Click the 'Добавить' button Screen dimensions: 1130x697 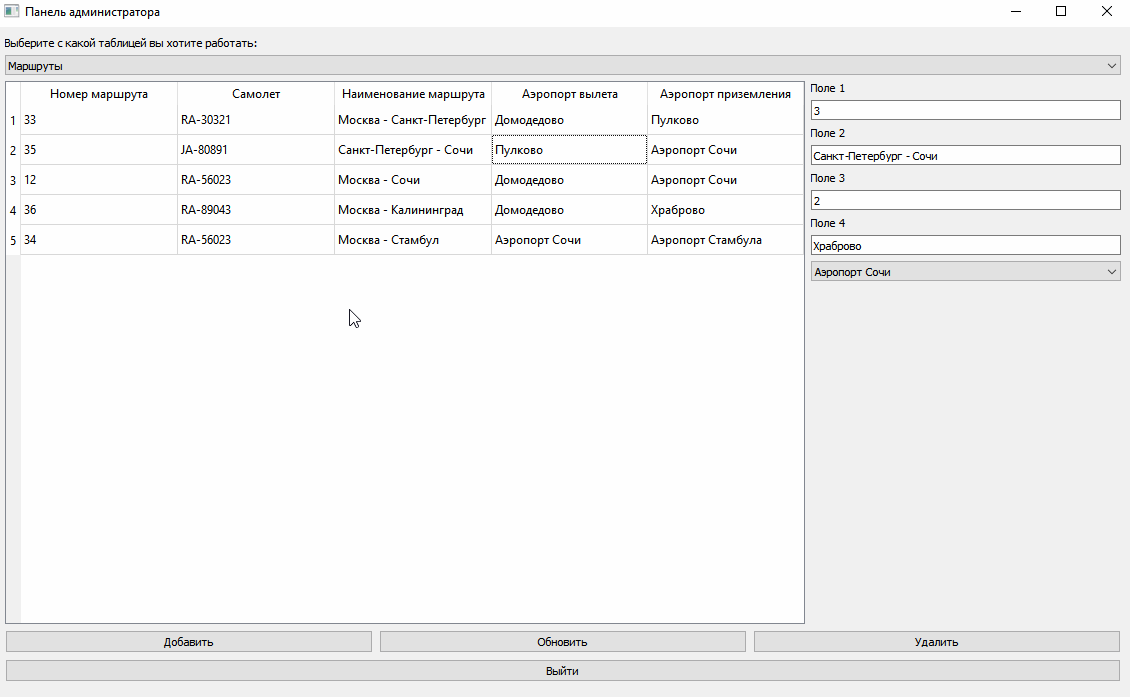point(188,641)
